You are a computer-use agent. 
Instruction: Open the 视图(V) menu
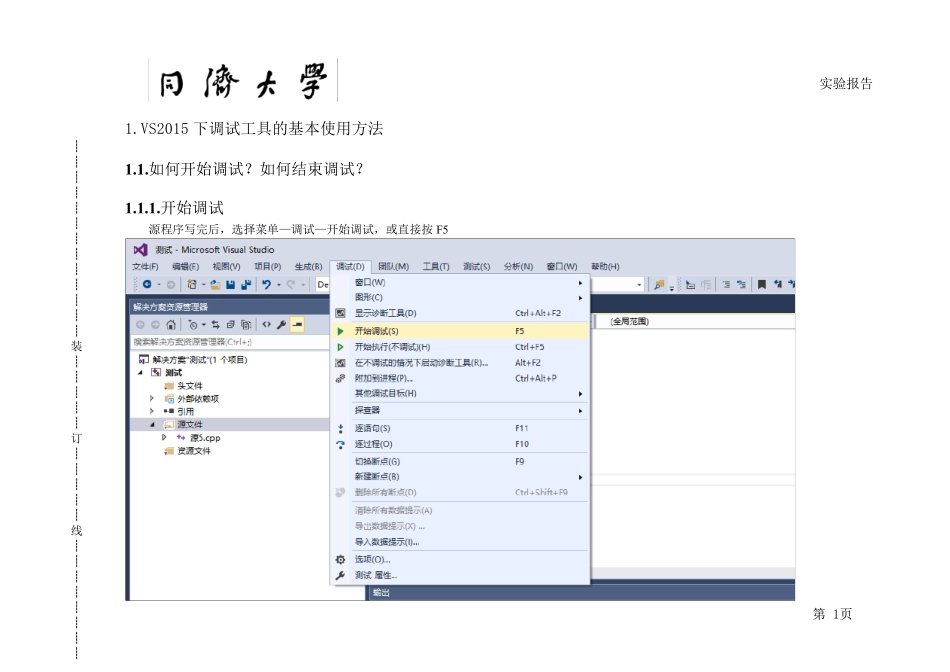pyautogui.click(x=227, y=267)
